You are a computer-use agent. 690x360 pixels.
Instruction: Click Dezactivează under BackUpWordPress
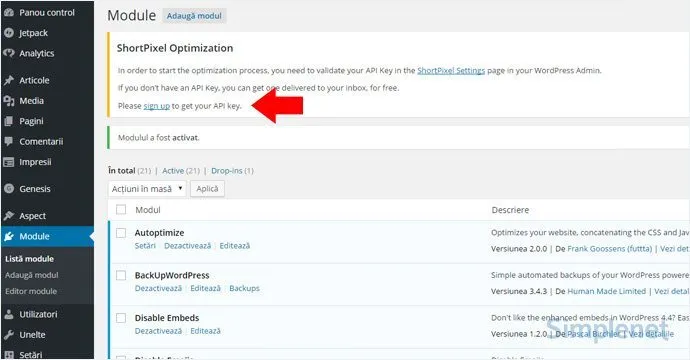pos(158,288)
